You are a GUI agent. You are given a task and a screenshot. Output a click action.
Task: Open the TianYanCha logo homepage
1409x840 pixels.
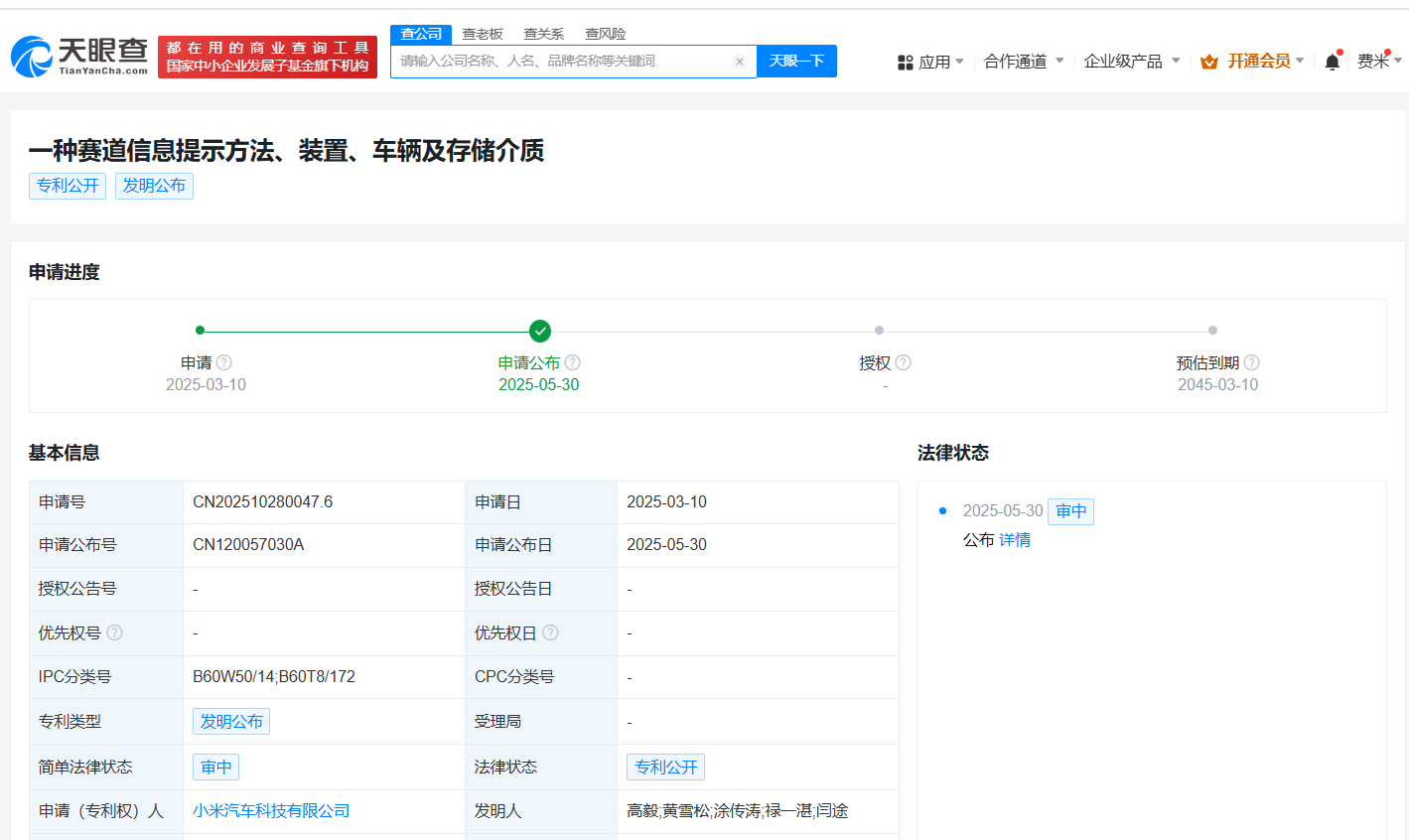click(x=79, y=57)
